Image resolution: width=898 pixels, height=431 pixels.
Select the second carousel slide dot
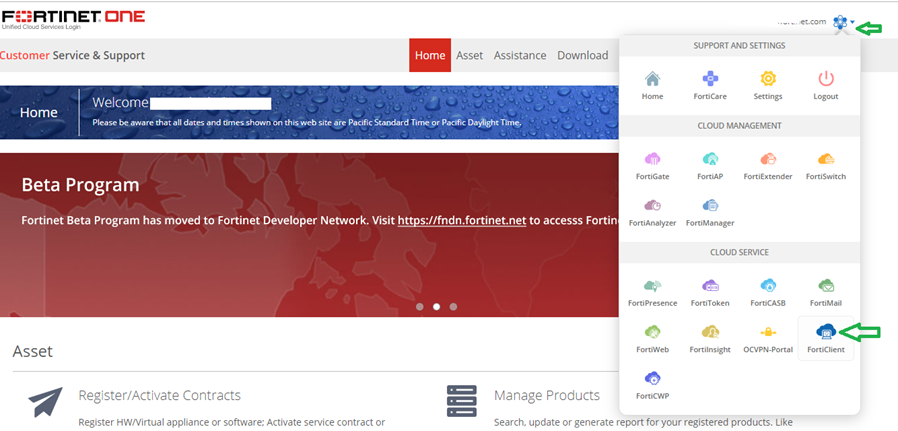pos(436,307)
